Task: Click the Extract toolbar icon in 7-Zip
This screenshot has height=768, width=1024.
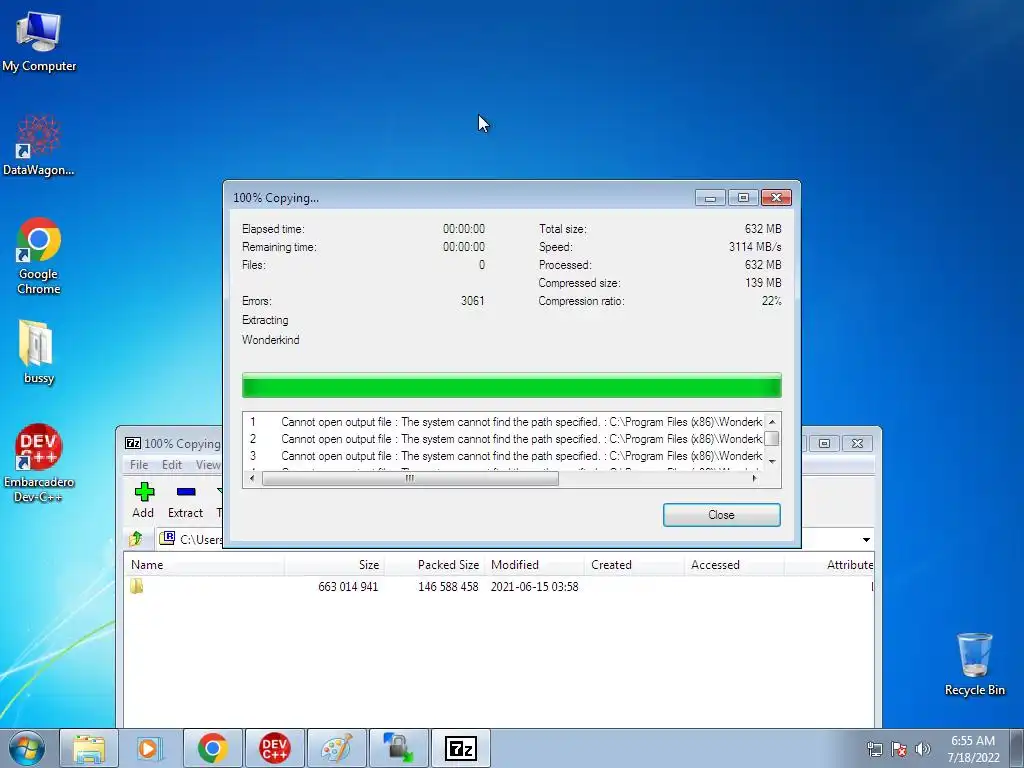Action: click(185, 500)
